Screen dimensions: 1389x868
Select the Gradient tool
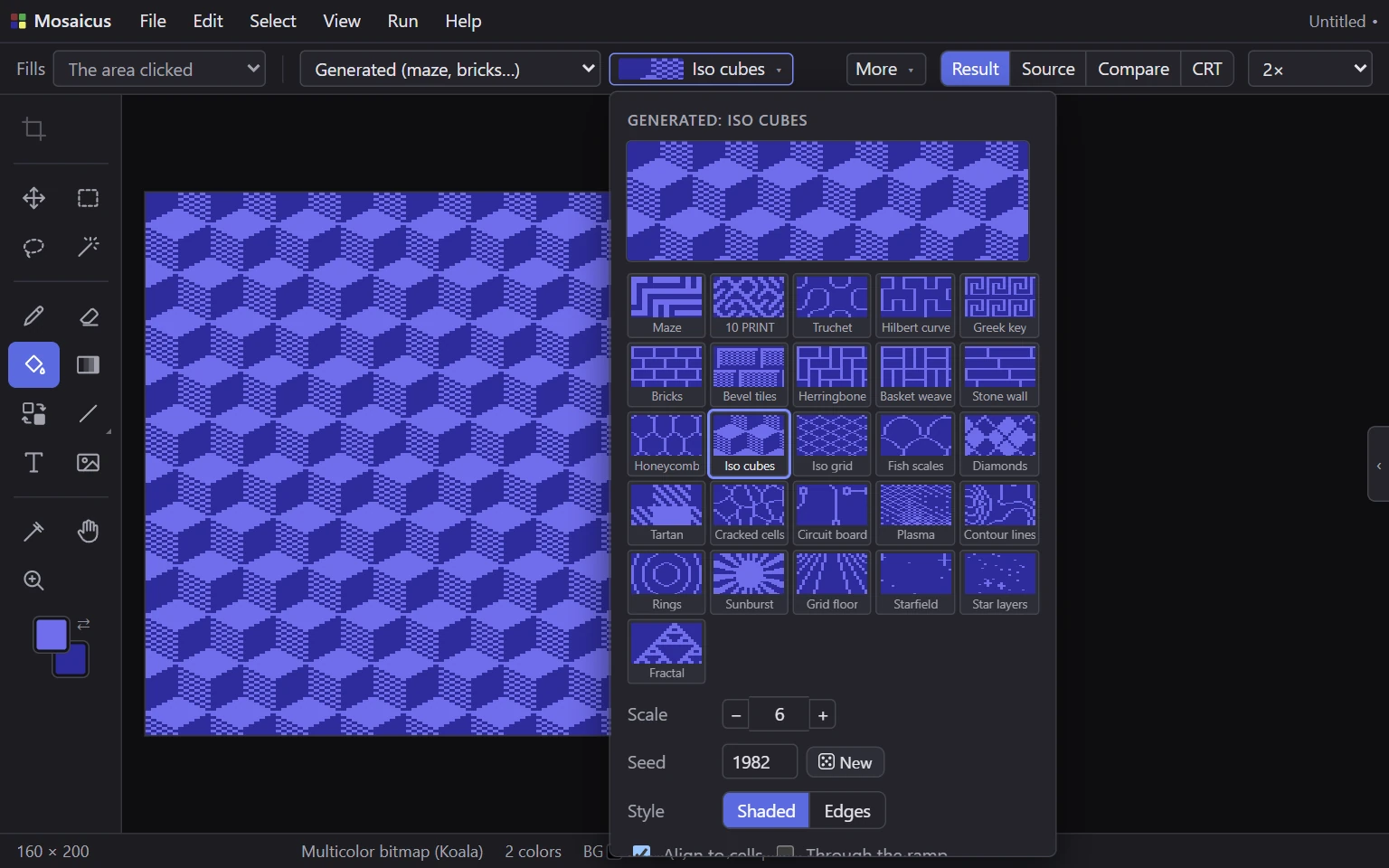[88, 364]
